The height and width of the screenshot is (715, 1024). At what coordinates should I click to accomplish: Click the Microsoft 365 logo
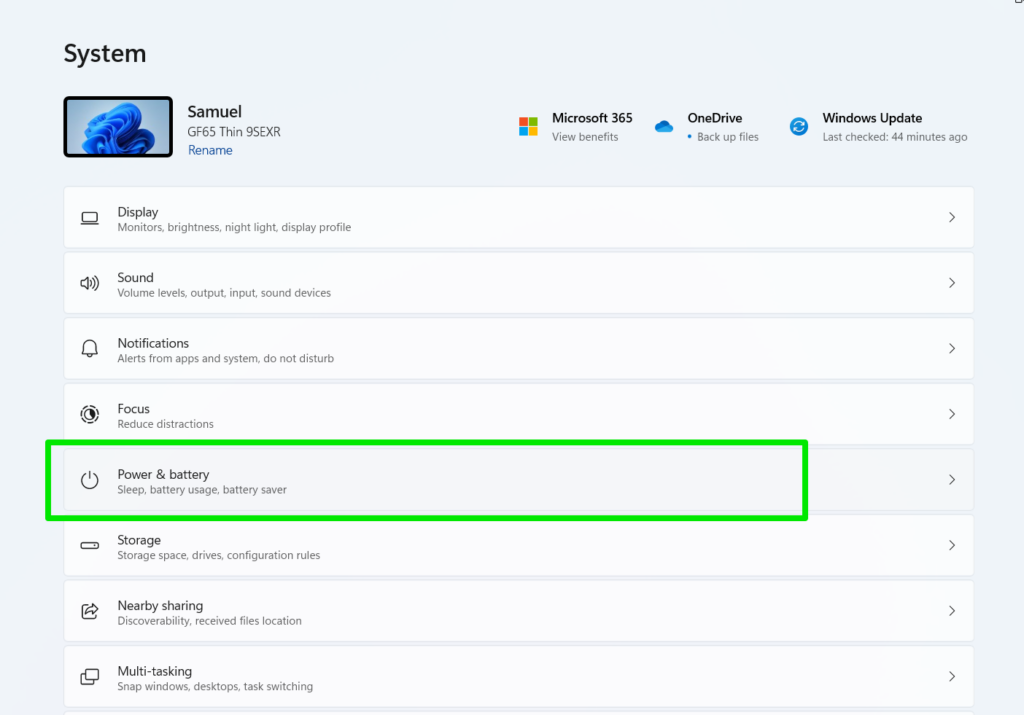527,126
